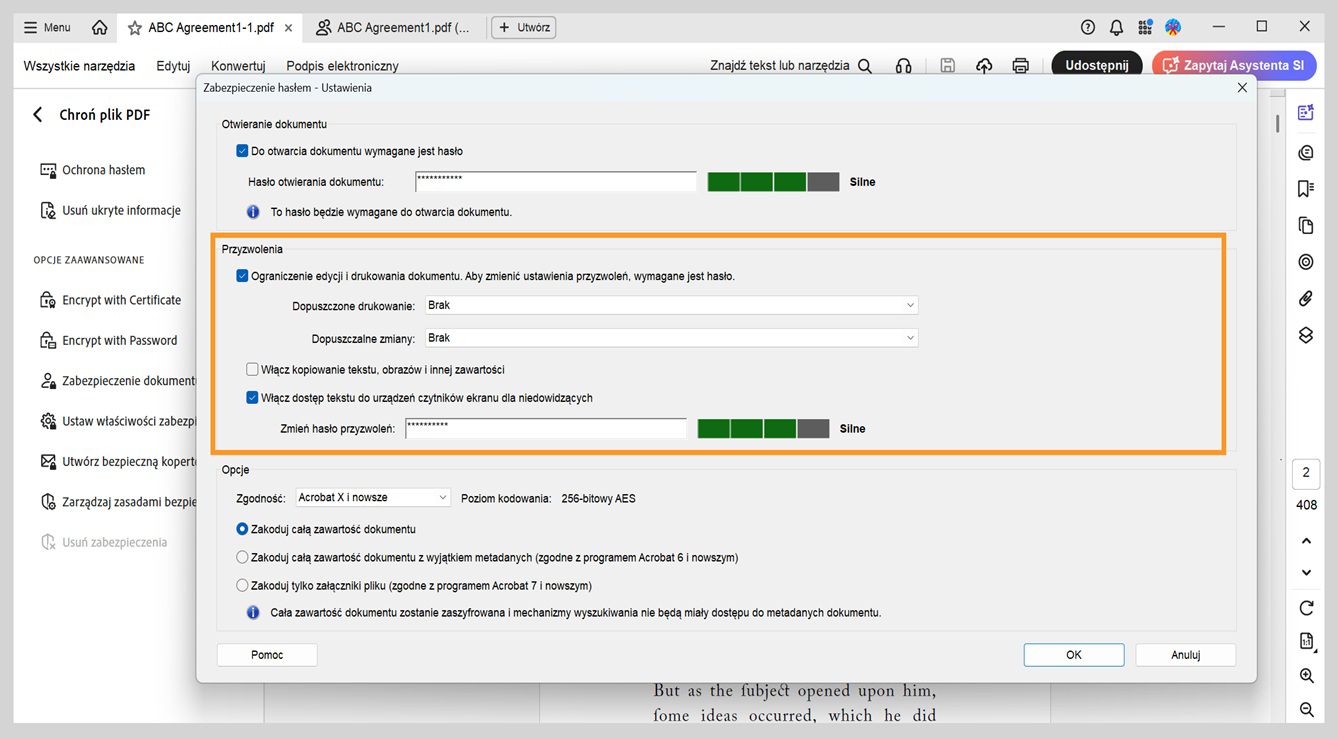Open Dopuszczalne zmiany dropdown
This screenshot has height=739, width=1338.
[x=672, y=338]
